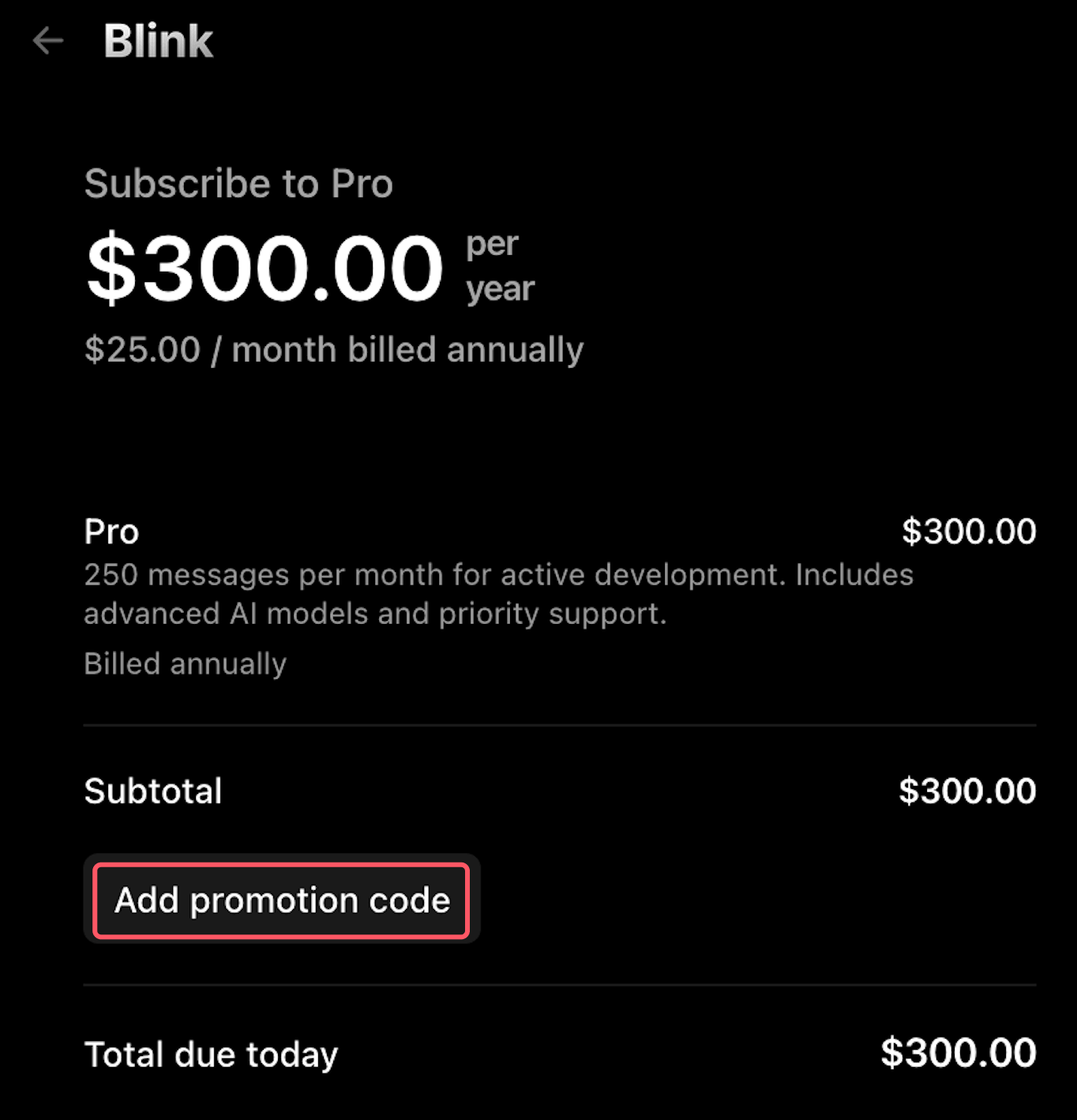The width and height of the screenshot is (1077, 1120).
Task: Click the Subtotal row label
Action: click(152, 790)
